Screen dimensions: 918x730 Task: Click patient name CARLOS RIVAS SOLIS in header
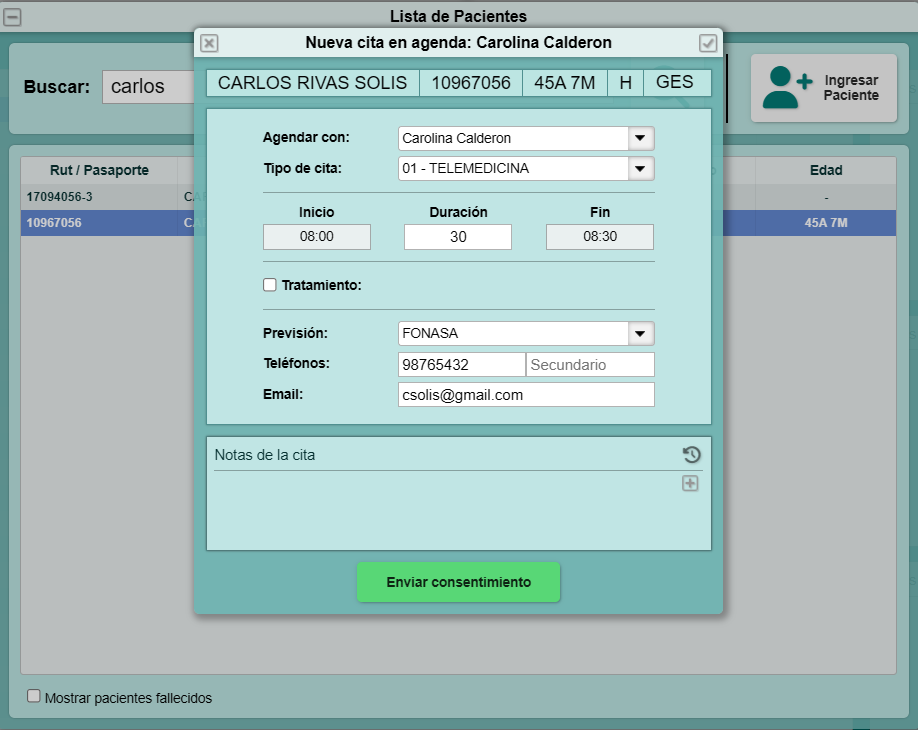[x=313, y=83]
